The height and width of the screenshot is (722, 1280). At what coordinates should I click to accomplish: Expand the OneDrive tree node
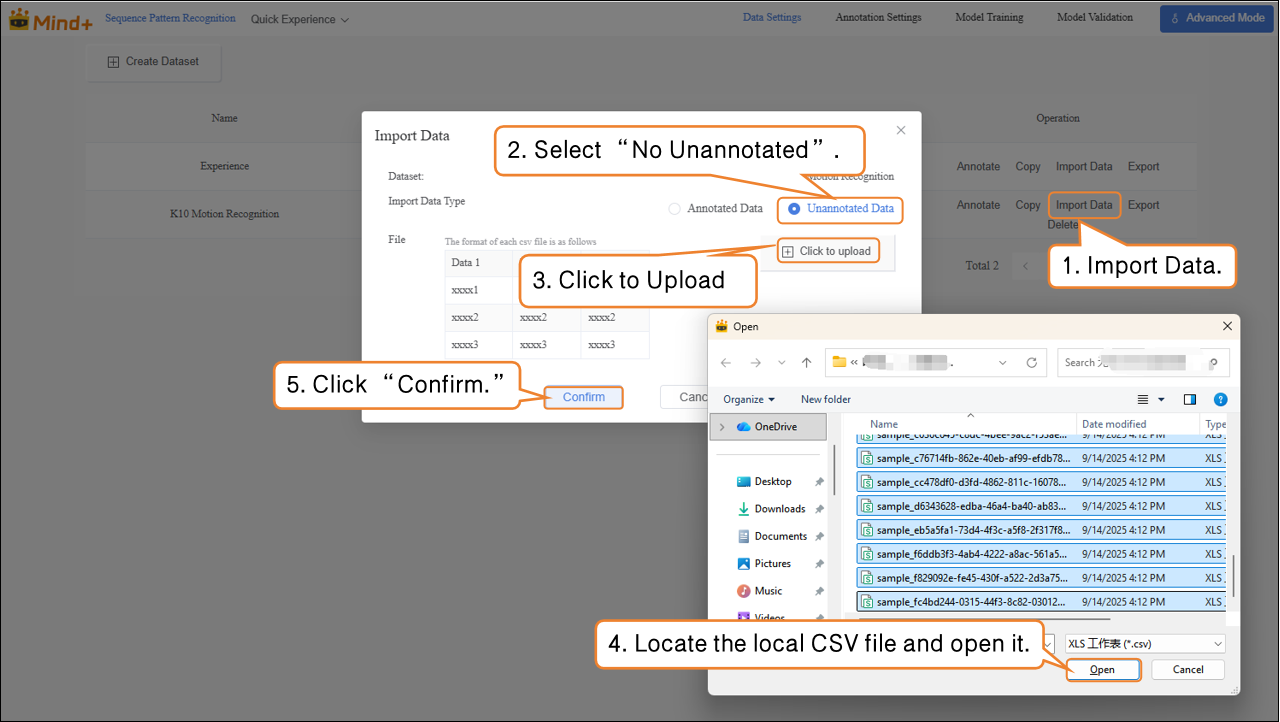point(722,427)
